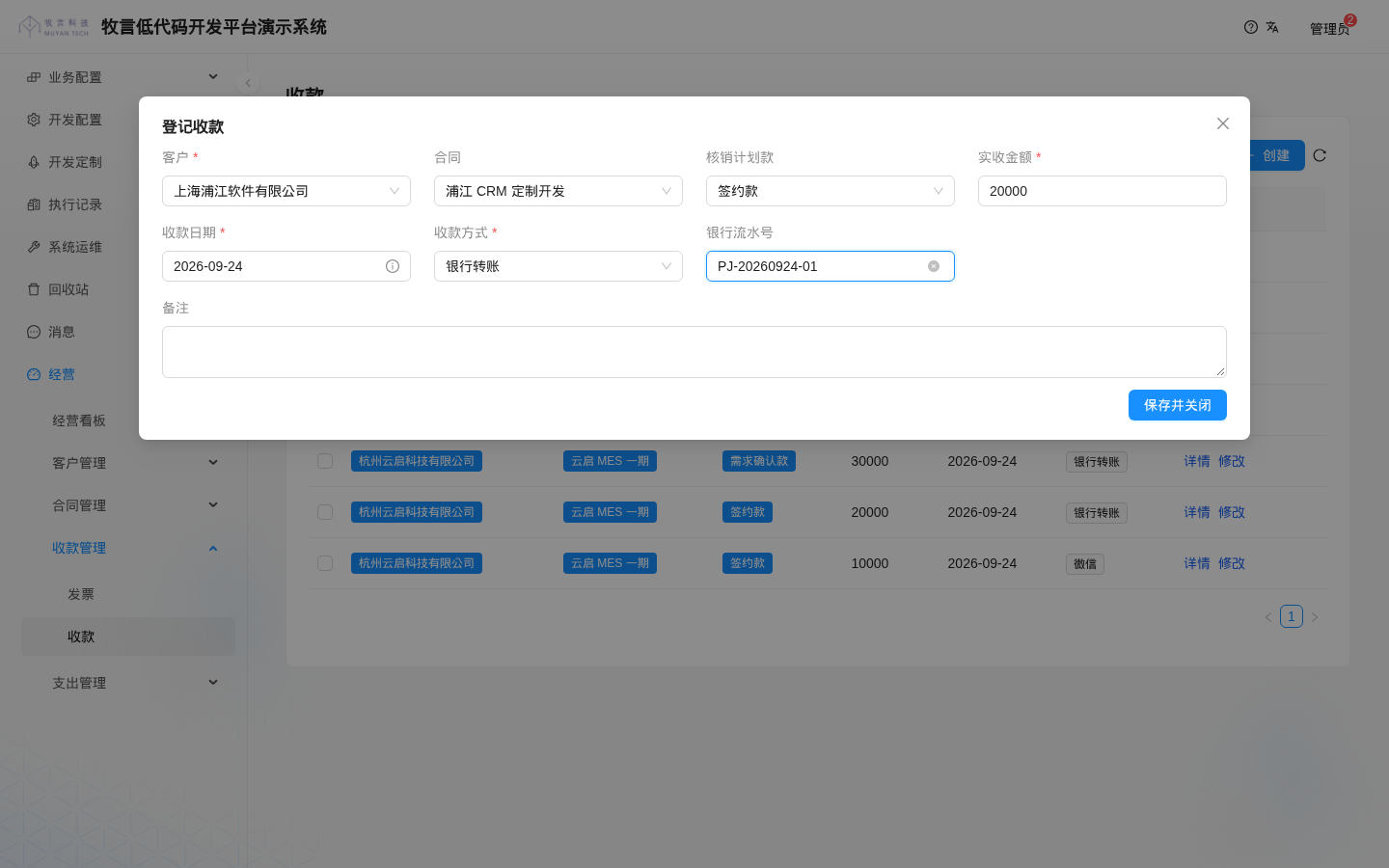Open the language translation icon
The width and height of the screenshot is (1389, 868).
pos(1272,27)
